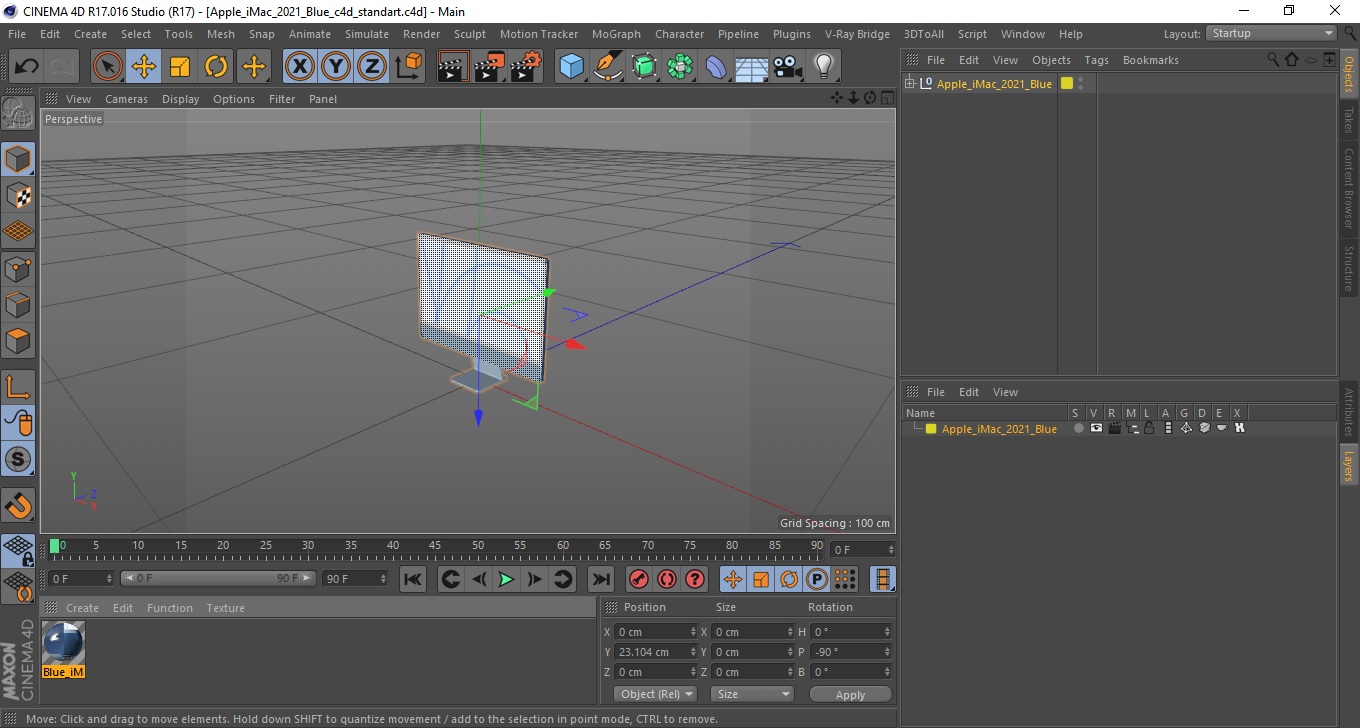Click Go to Previous Frame button
Viewport: 1360px width, 728px height.
[x=479, y=579]
